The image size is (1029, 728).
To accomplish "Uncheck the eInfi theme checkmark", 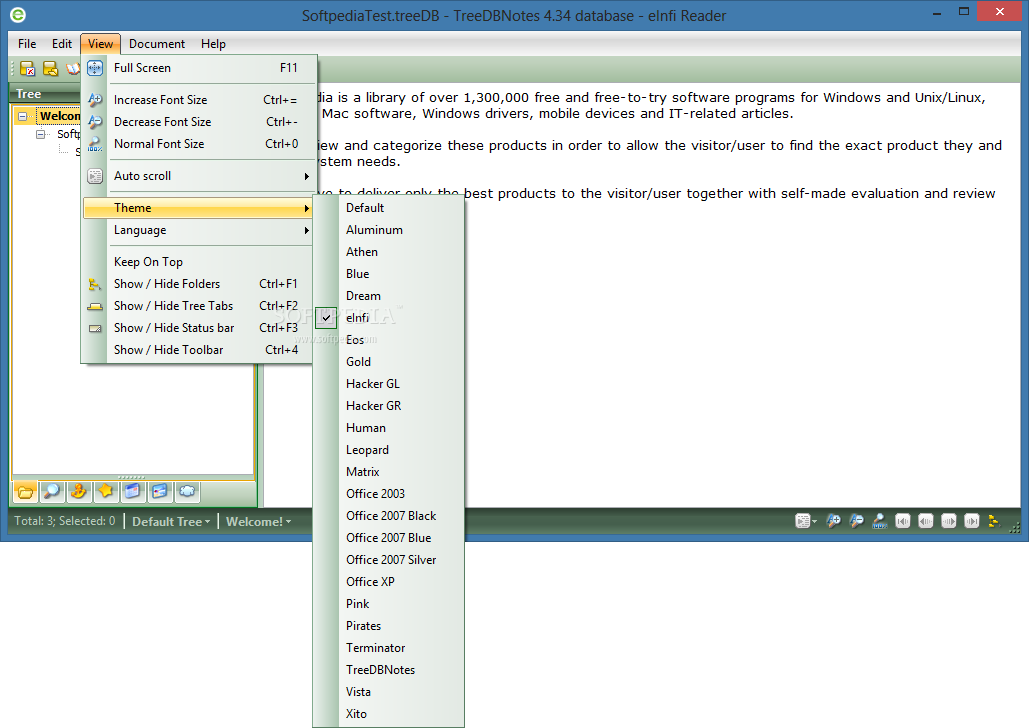I will (x=326, y=318).
